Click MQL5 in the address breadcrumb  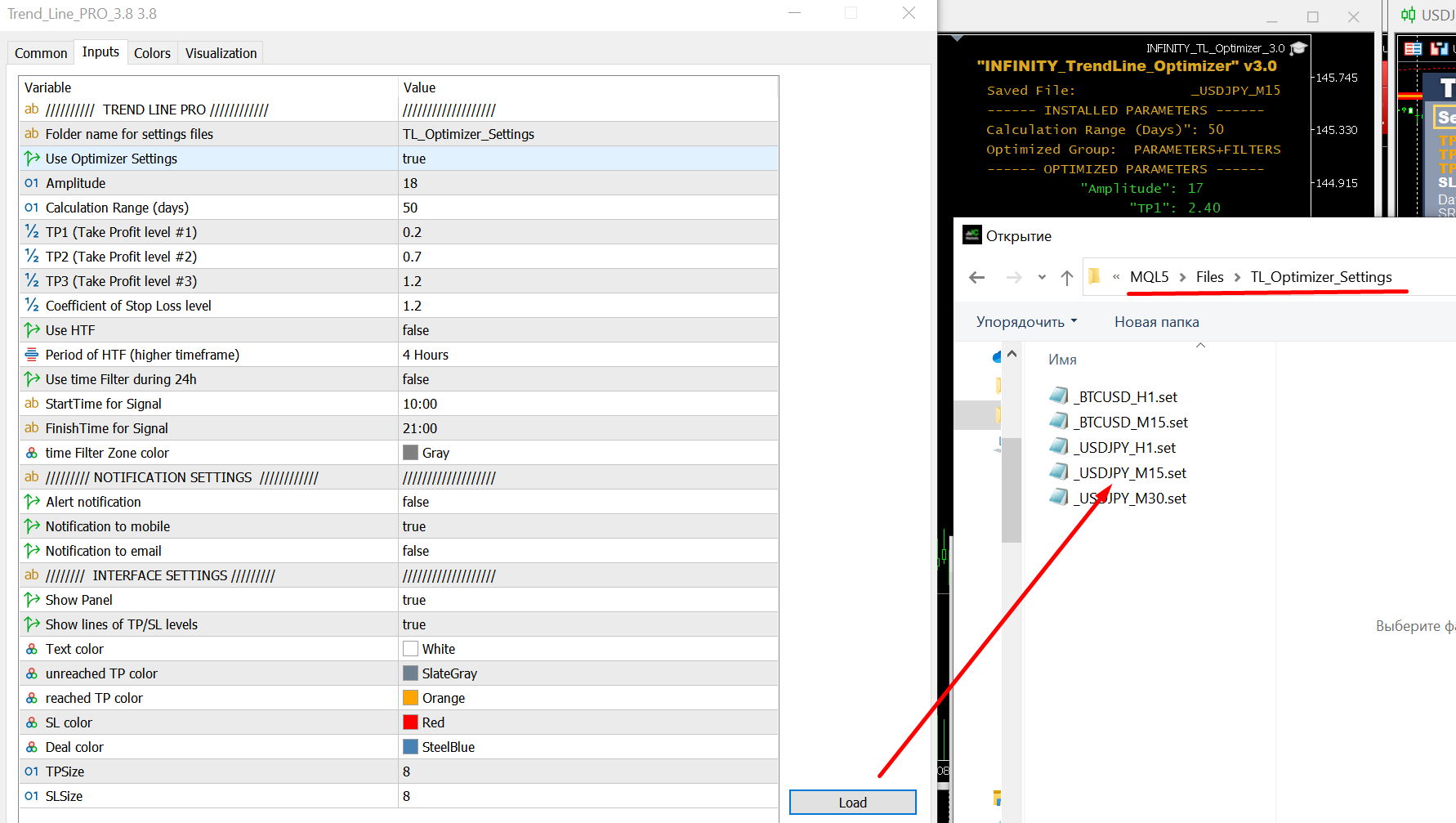tap(1149, 277)
